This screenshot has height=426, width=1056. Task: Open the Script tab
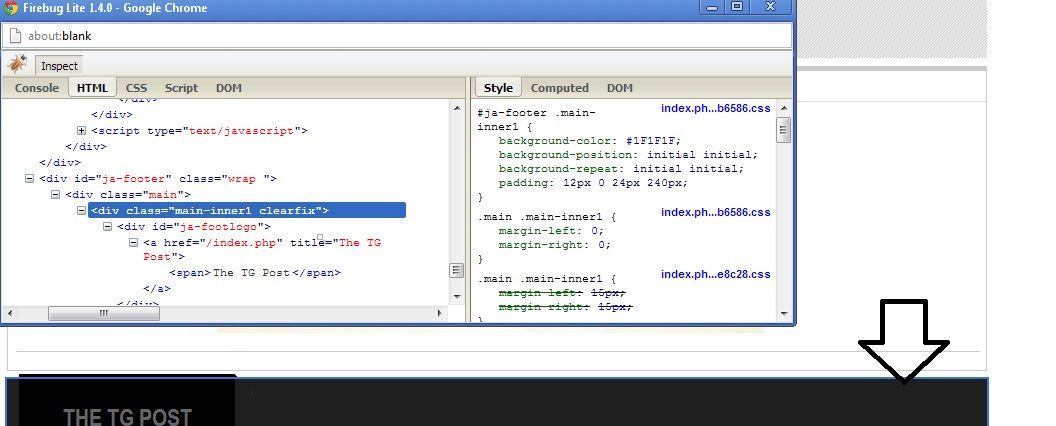(181, 87)
